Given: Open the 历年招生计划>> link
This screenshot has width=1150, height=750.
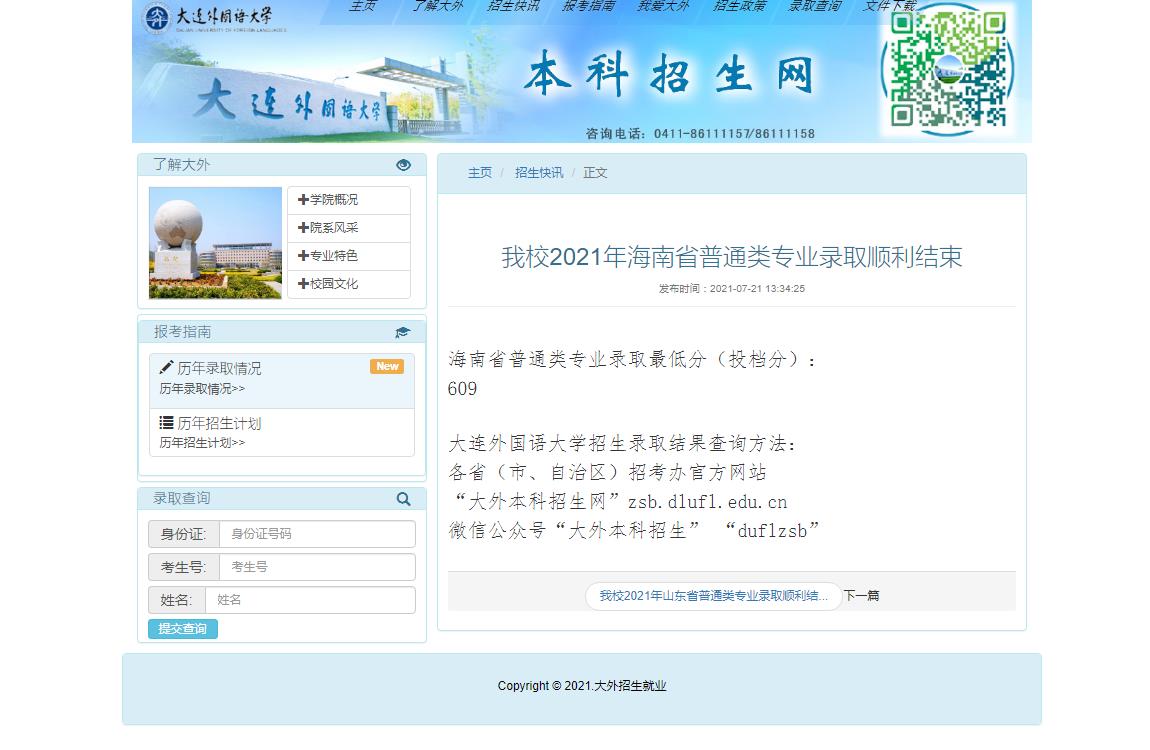Looking at the screenshot, I should click(x=202, y=443).
